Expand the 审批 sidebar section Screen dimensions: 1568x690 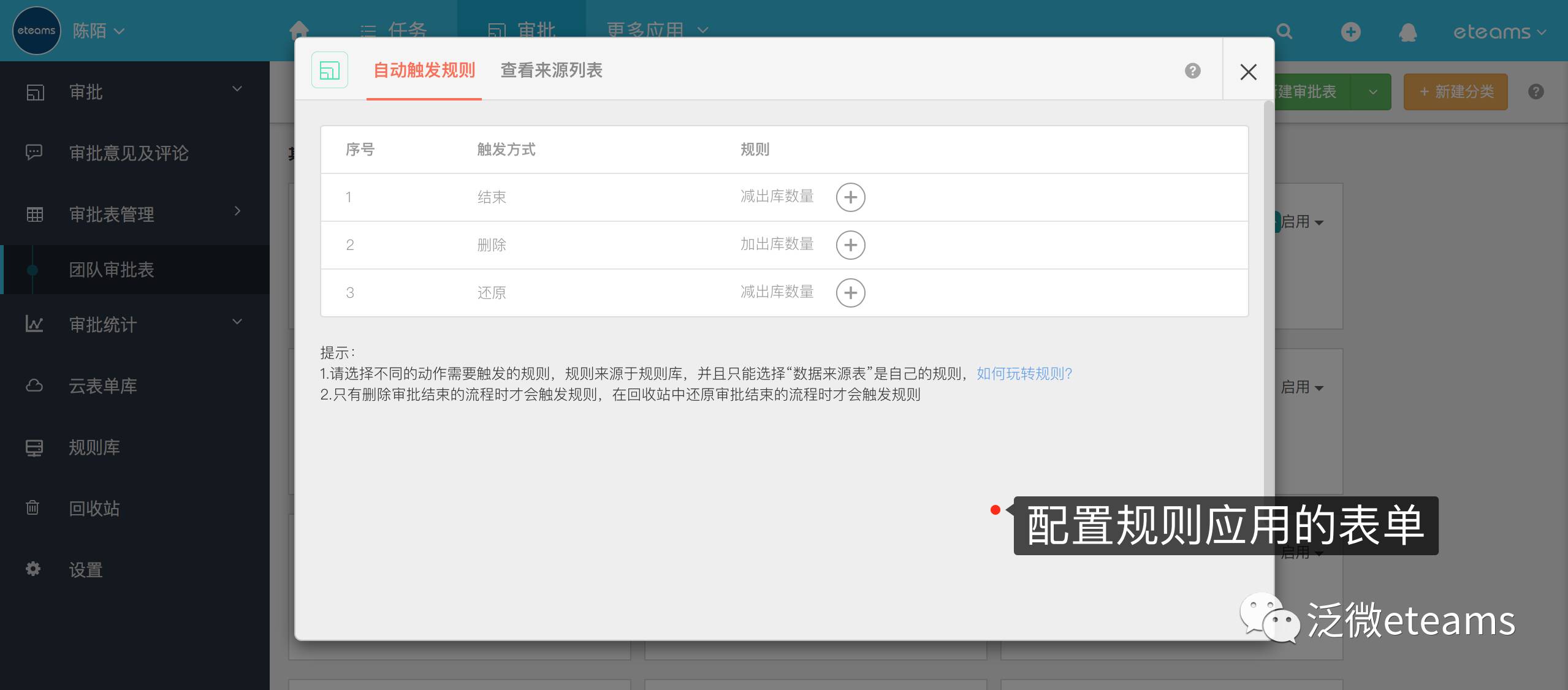pos(237,89)
